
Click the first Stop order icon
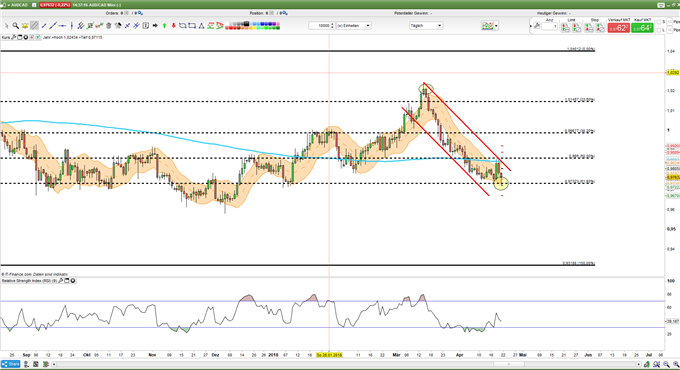[x=589, y=28]
